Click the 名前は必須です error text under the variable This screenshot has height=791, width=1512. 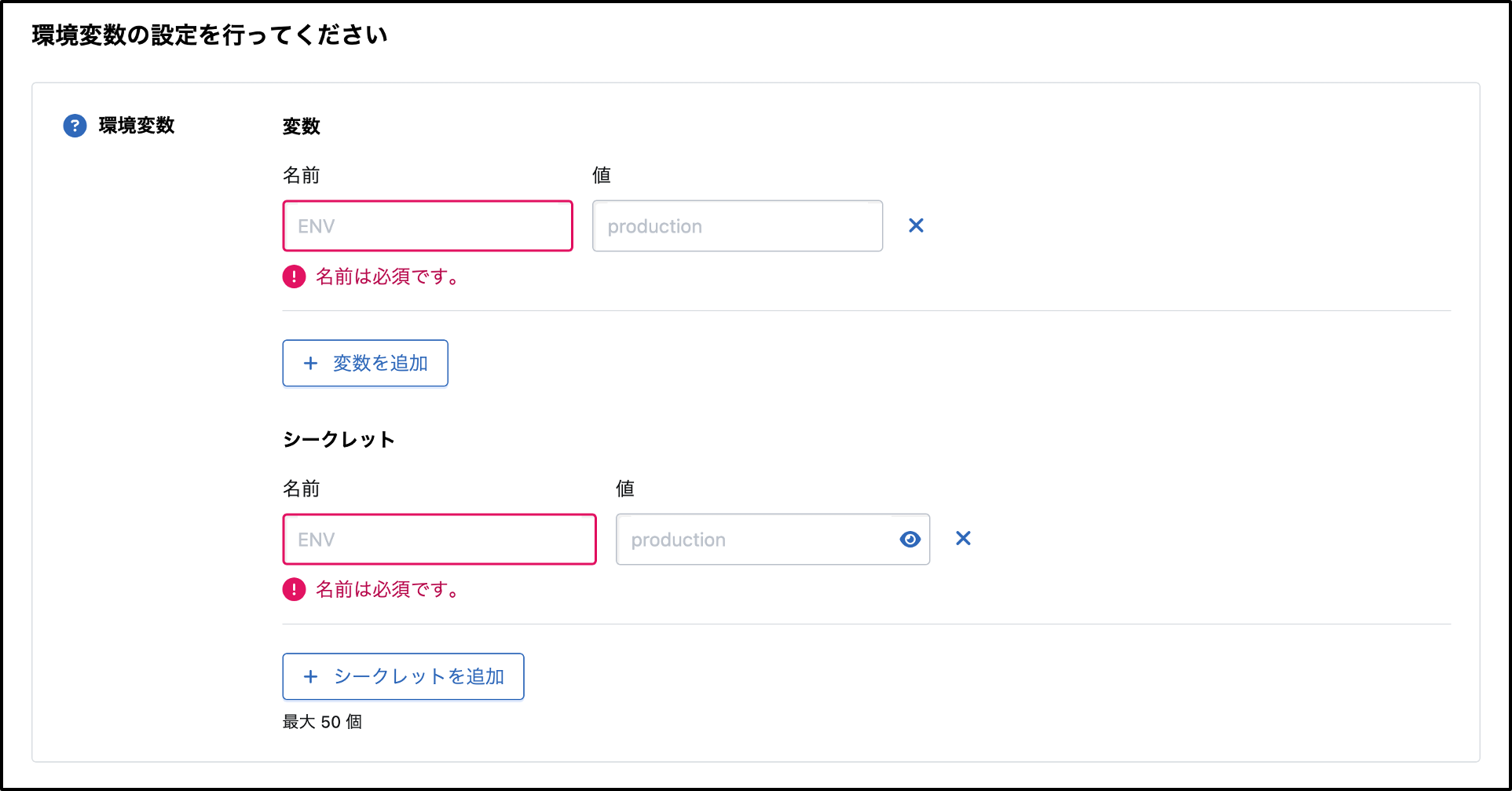[388, 276]
